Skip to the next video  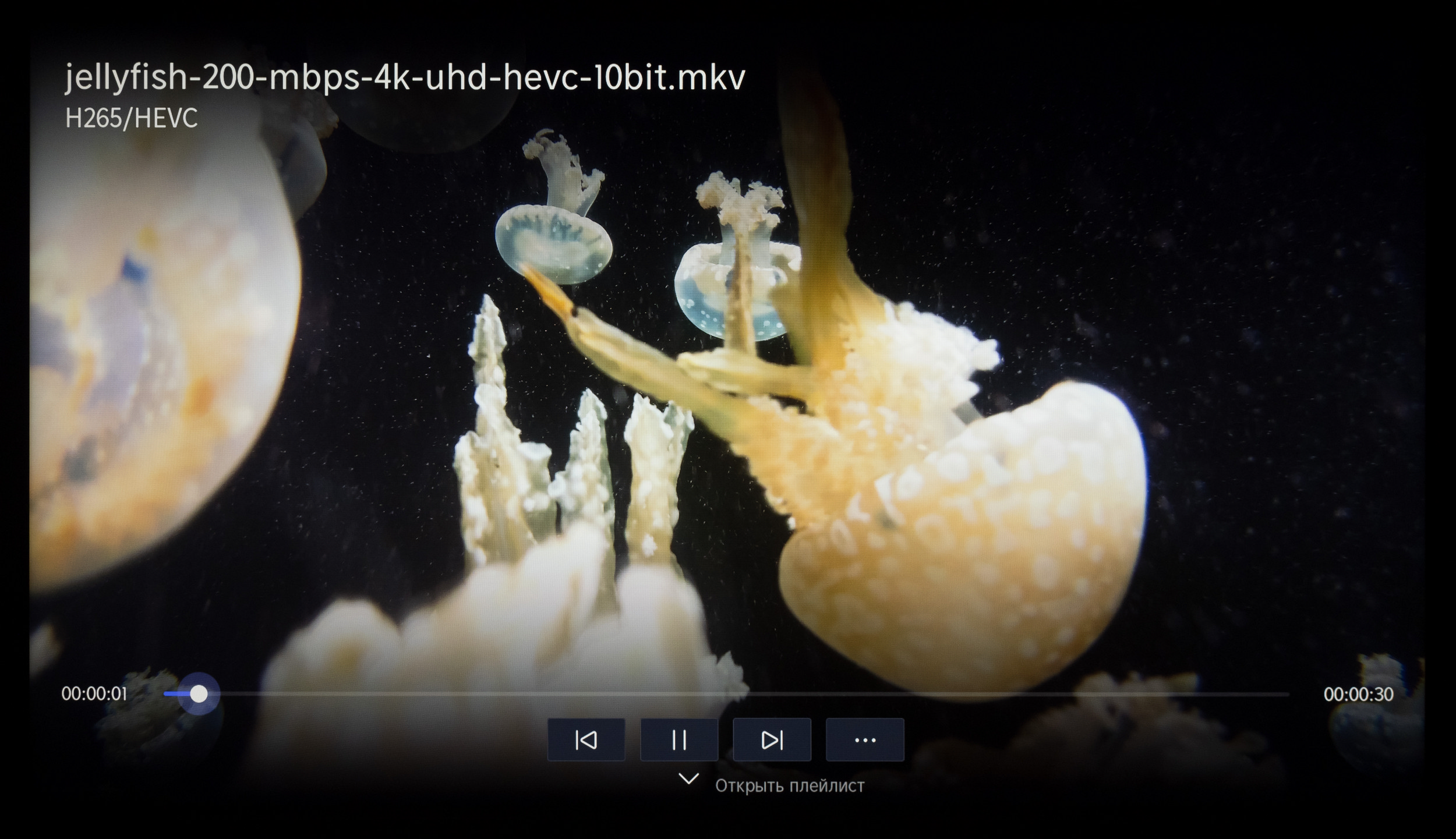tap(772, 740)
